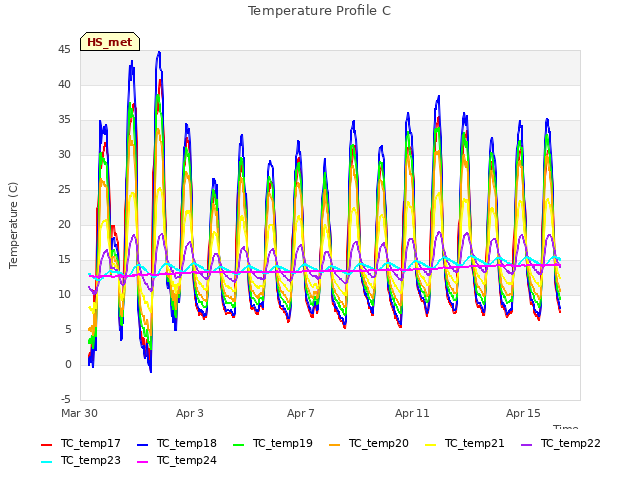
Task: Click the 40 y-axis tick label
Action: 64,85
